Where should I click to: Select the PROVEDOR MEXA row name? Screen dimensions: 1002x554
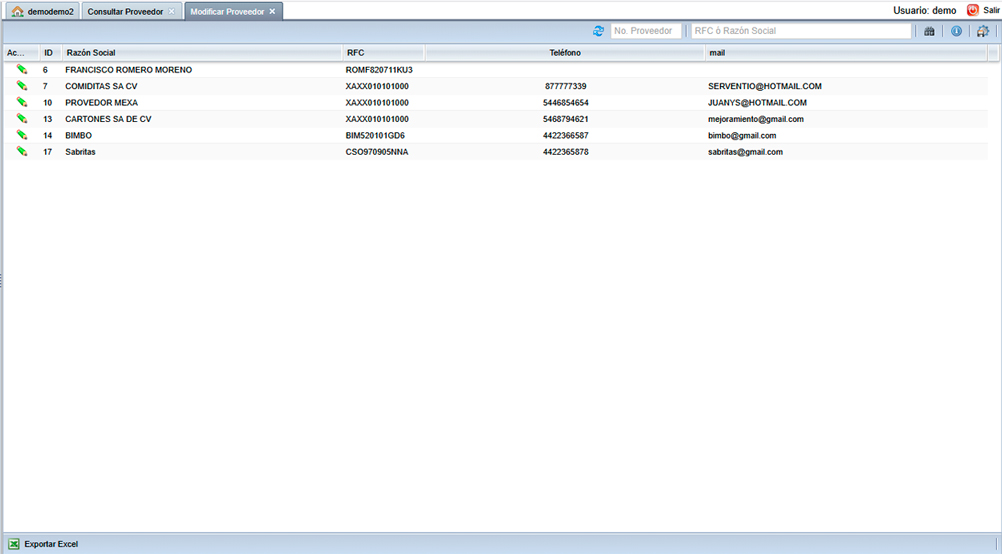pos(101,103)
